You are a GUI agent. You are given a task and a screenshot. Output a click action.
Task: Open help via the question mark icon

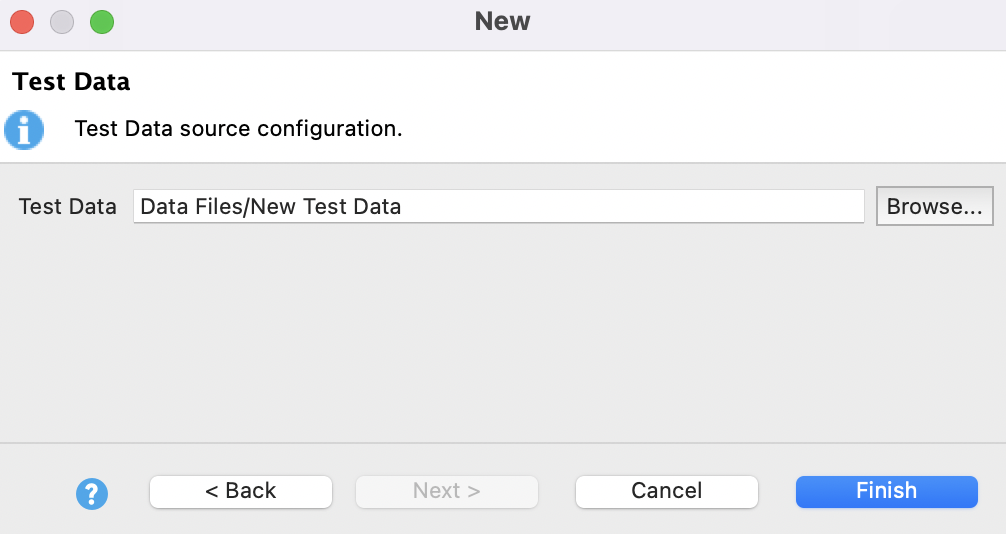click(x=92, y=492)
